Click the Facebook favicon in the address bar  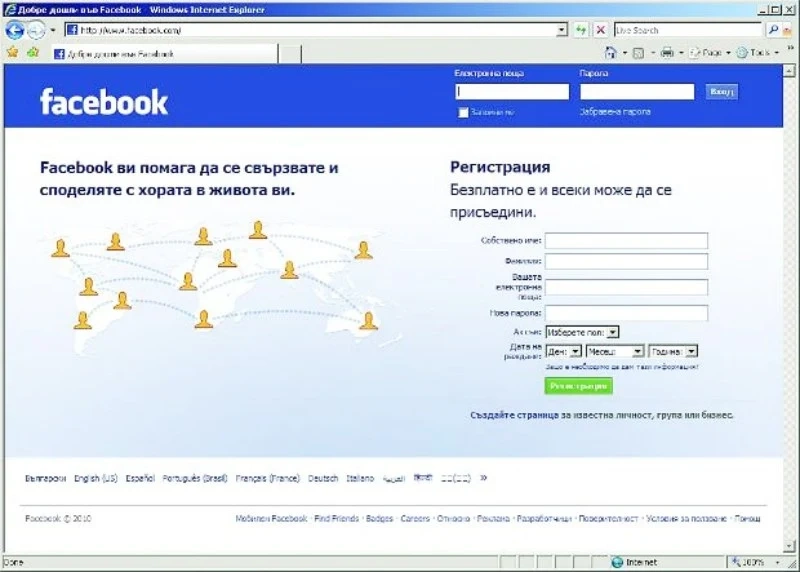pyautogui.click(x=72, y=30)
